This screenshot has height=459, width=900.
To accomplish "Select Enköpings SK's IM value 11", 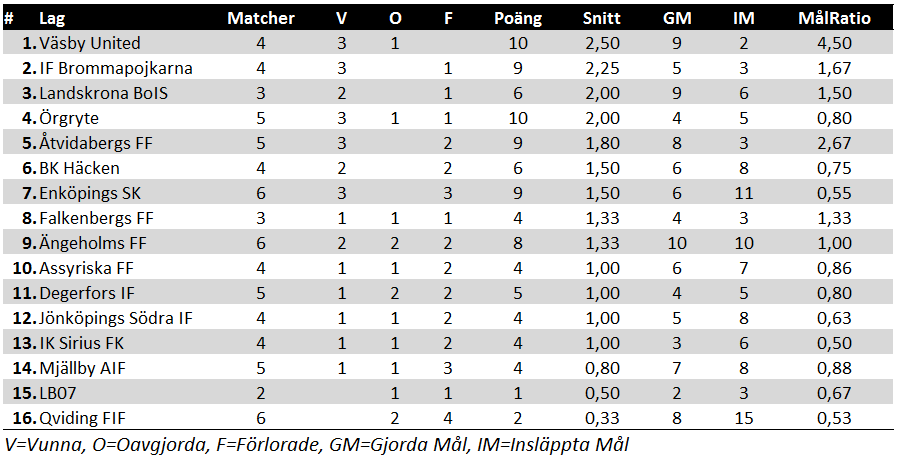I will click(x=743, y=193).
